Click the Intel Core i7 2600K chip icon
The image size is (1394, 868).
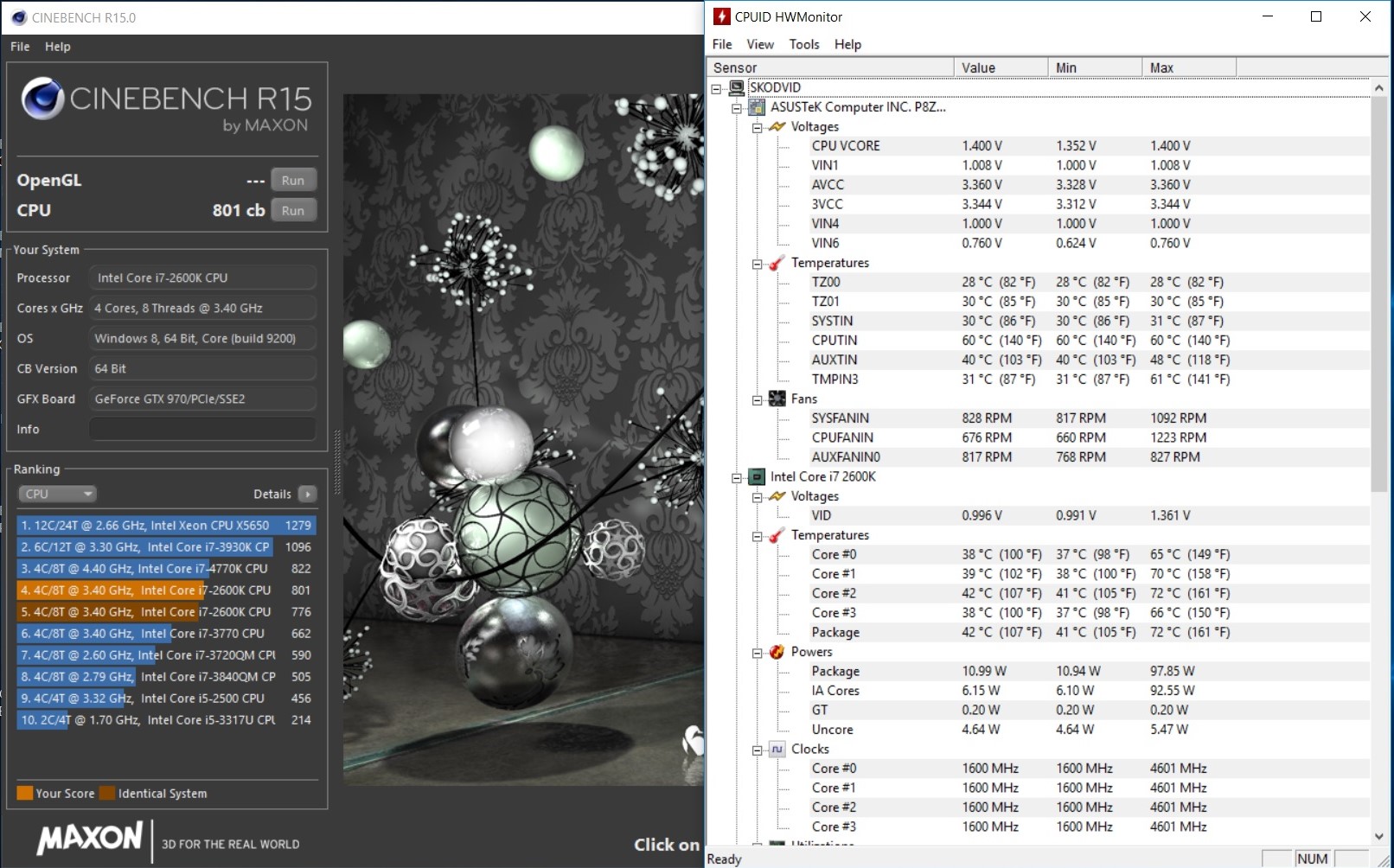click(757, 476)
